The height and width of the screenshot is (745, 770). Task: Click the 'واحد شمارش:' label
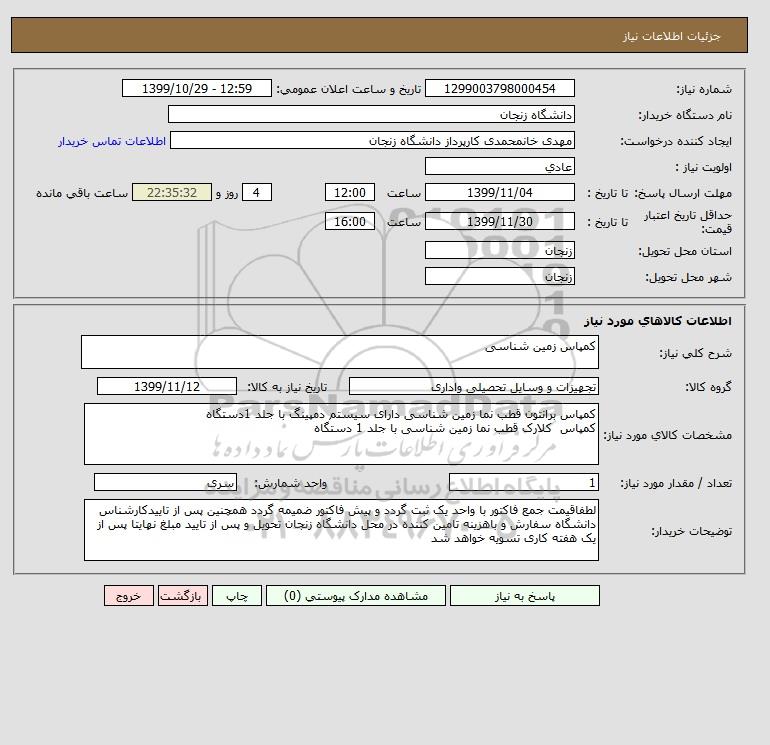[x=290, y=483]
